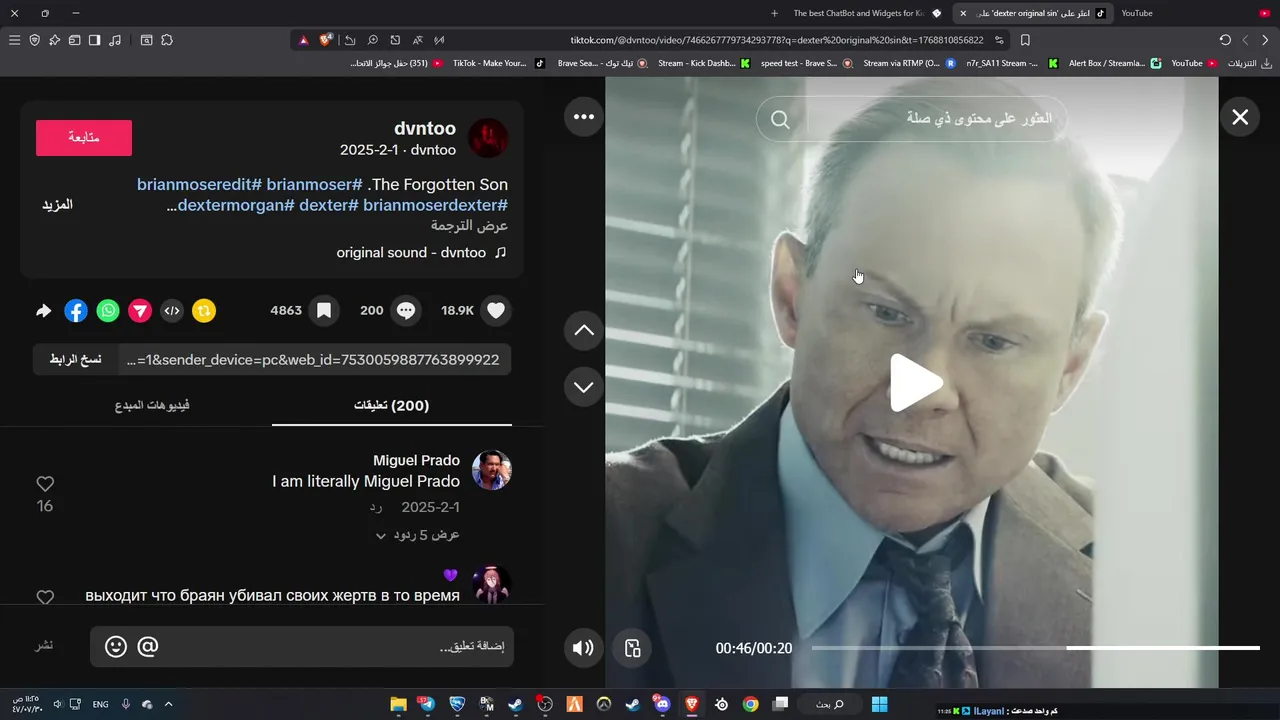Screen dimensions: 1280x720
Task: Click share arrow icon in address bar
Action: click(x=350, y=40)
